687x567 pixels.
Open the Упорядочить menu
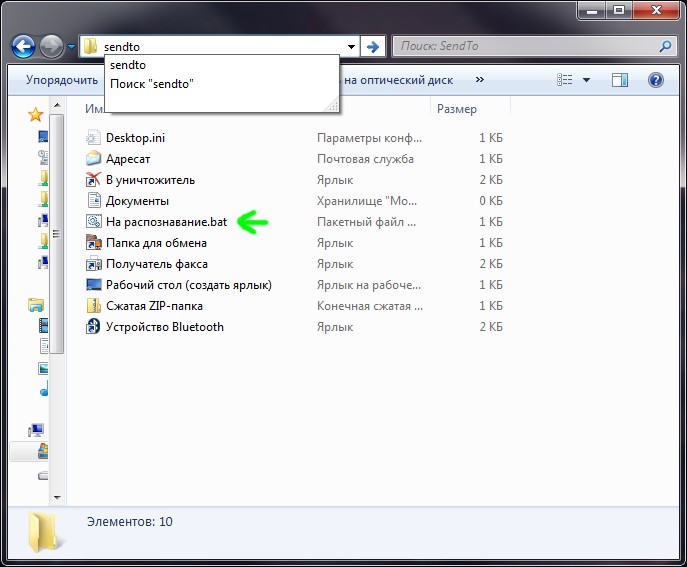coord(61,80)
